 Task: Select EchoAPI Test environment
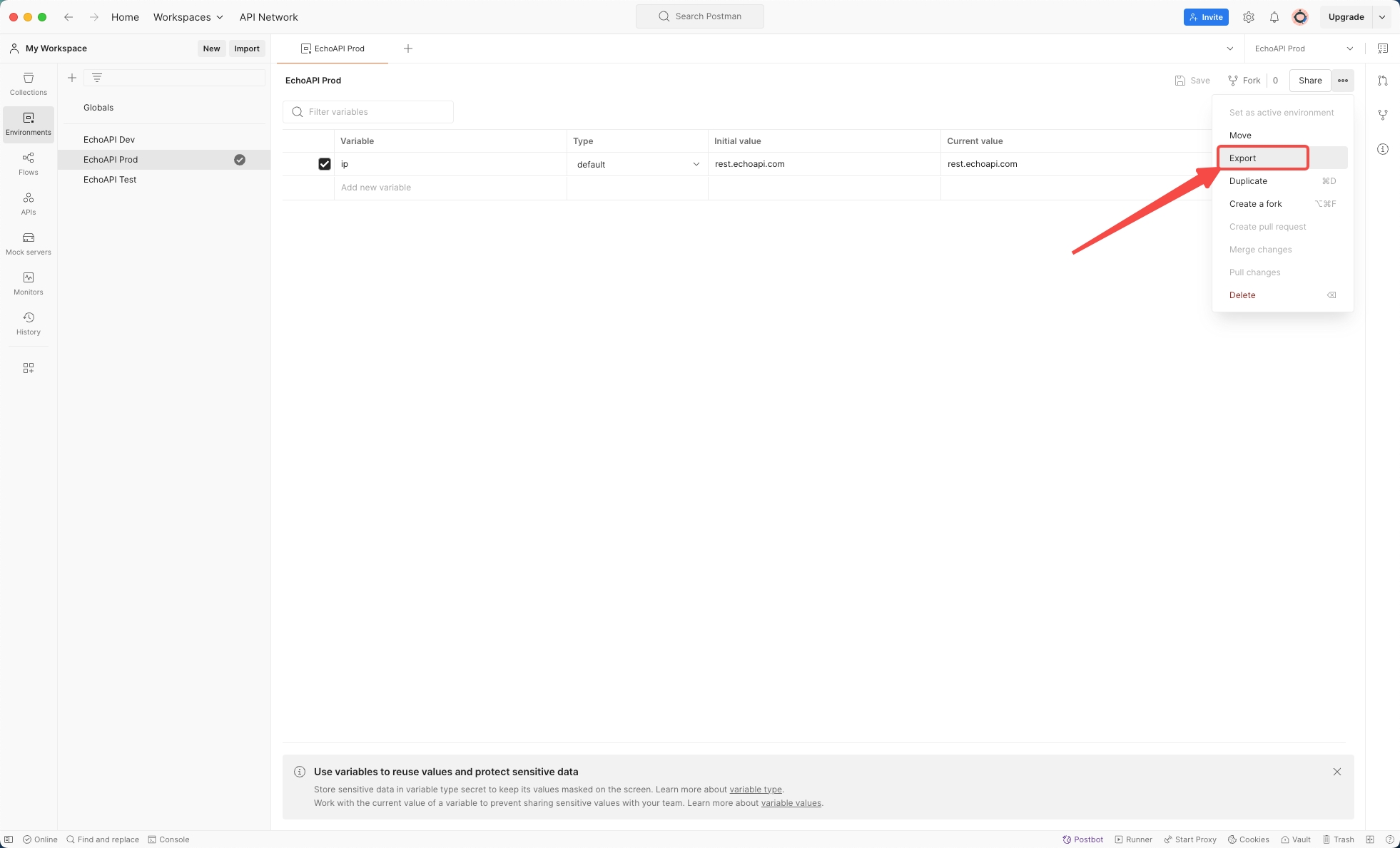(164, 180)
